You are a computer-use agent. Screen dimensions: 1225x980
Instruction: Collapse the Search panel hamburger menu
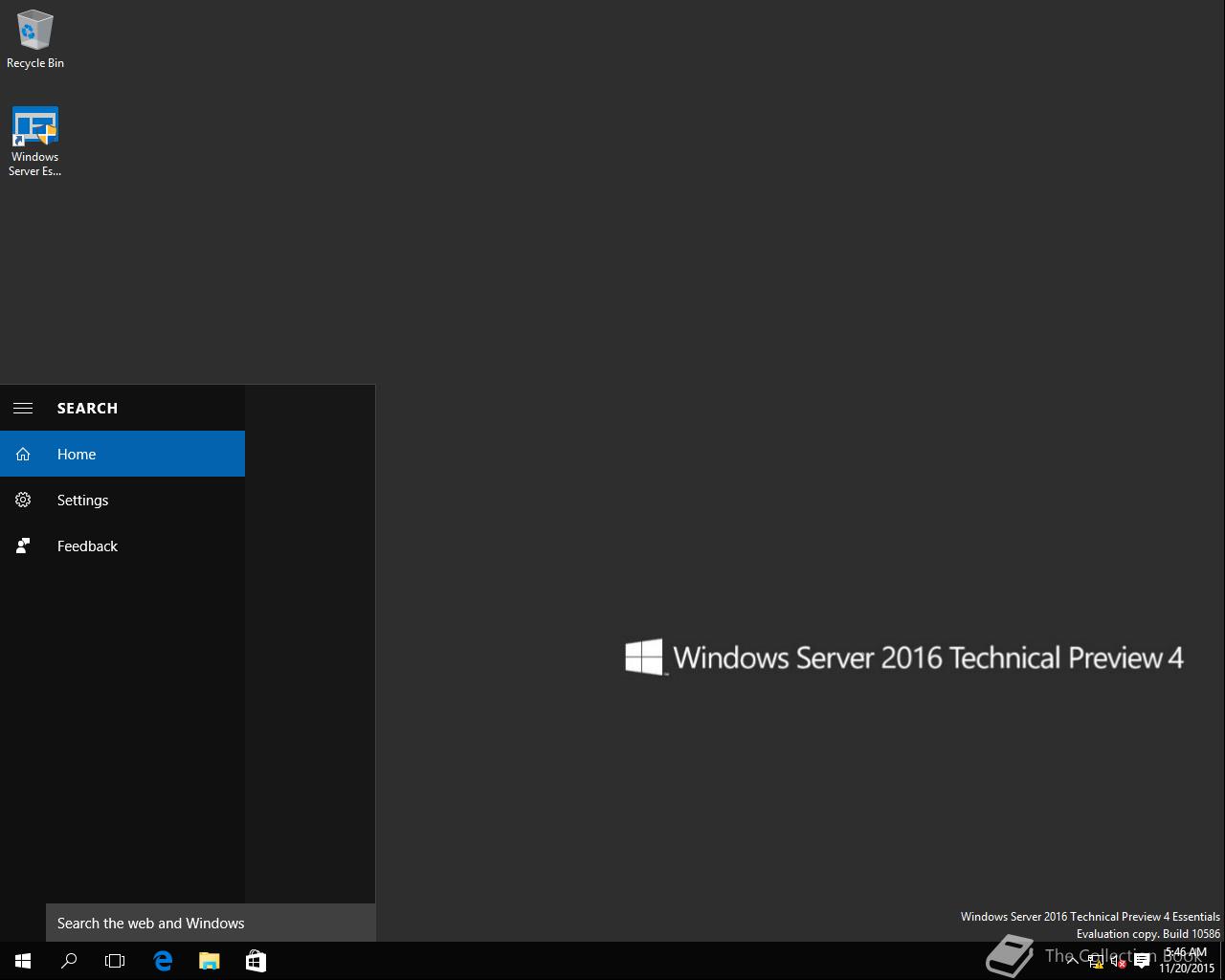click(x=23, y=408)
